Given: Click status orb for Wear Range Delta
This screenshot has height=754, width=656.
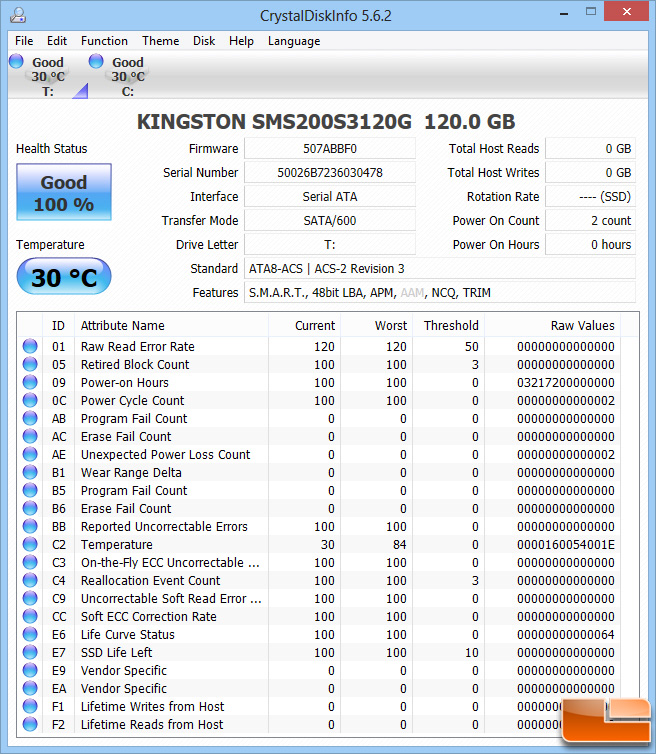Looking at the screenshot, I should pos(30,472).
